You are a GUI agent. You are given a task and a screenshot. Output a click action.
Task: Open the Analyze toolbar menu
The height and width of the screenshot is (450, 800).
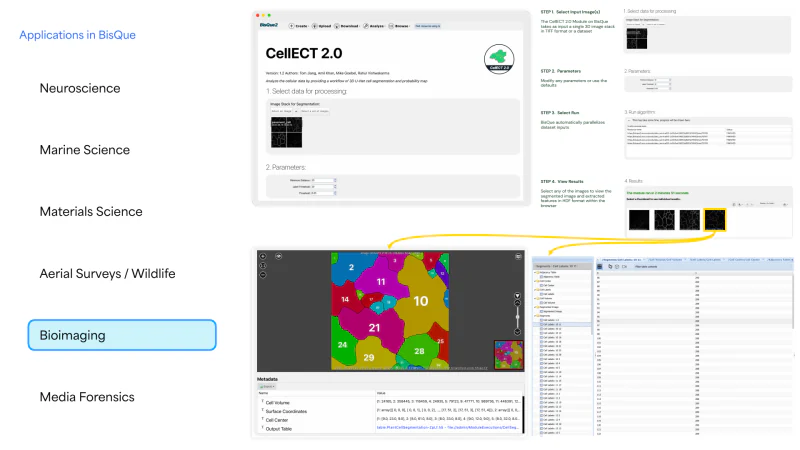[374, 26]
